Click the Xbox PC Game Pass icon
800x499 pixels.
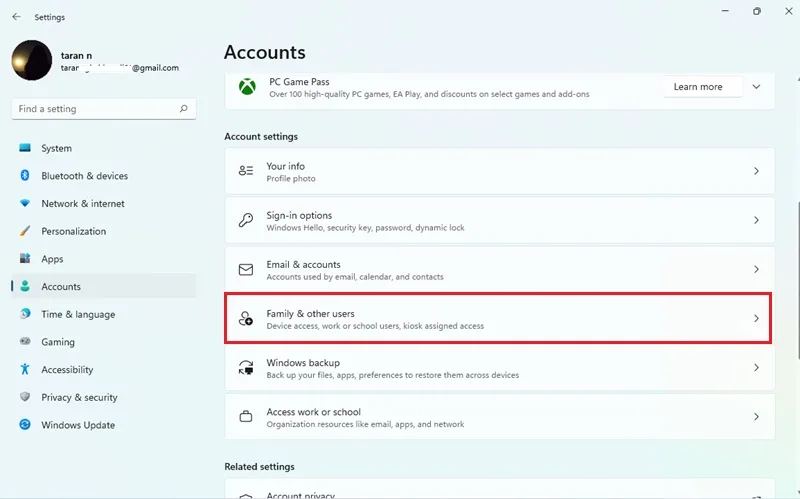(x=247, y=87)
